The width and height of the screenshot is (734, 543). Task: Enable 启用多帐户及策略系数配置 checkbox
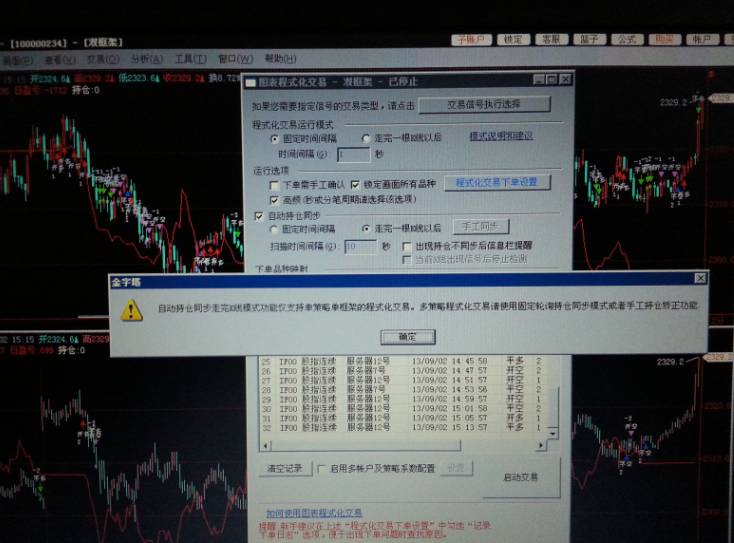(x=322, y=469)
